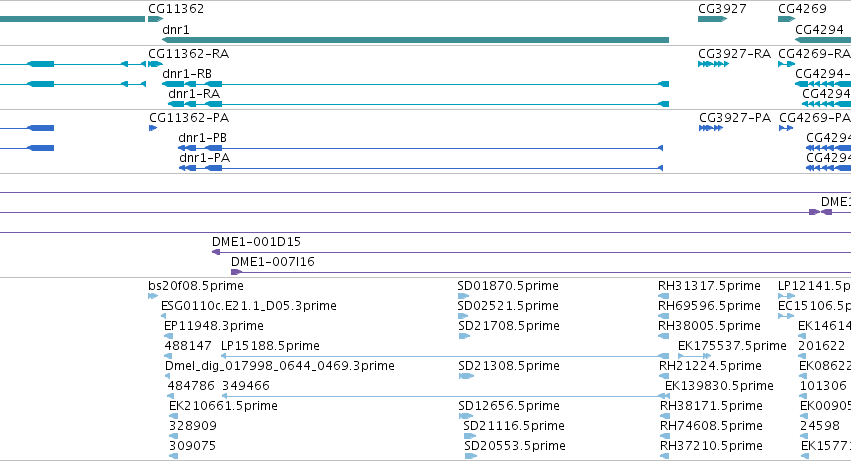
Task: Select the dnr1 gene bar
Action: point(415,40)
